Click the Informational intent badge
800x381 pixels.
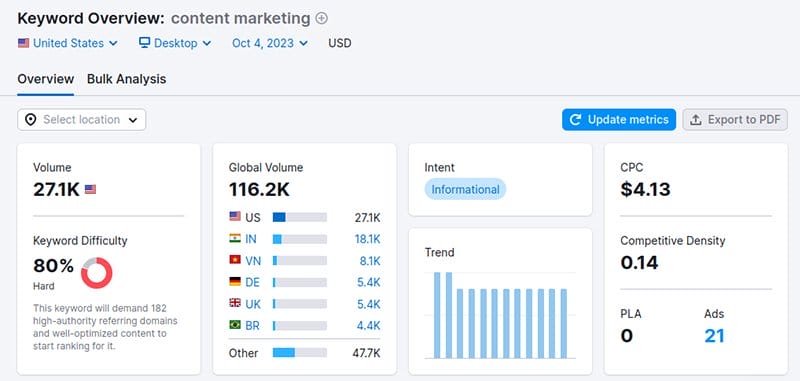465,189
